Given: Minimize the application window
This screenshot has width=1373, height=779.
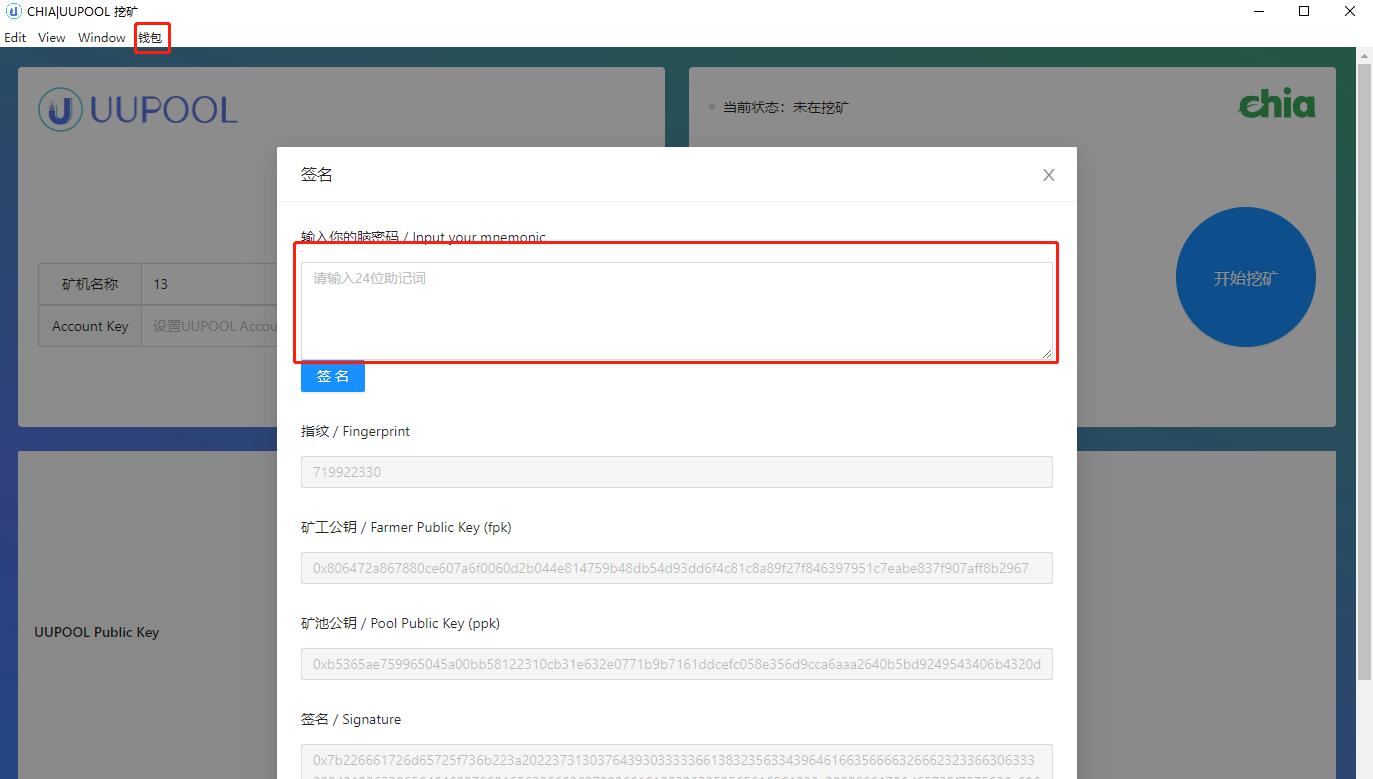Looking at the screenshot, I should click(1258, 11).
